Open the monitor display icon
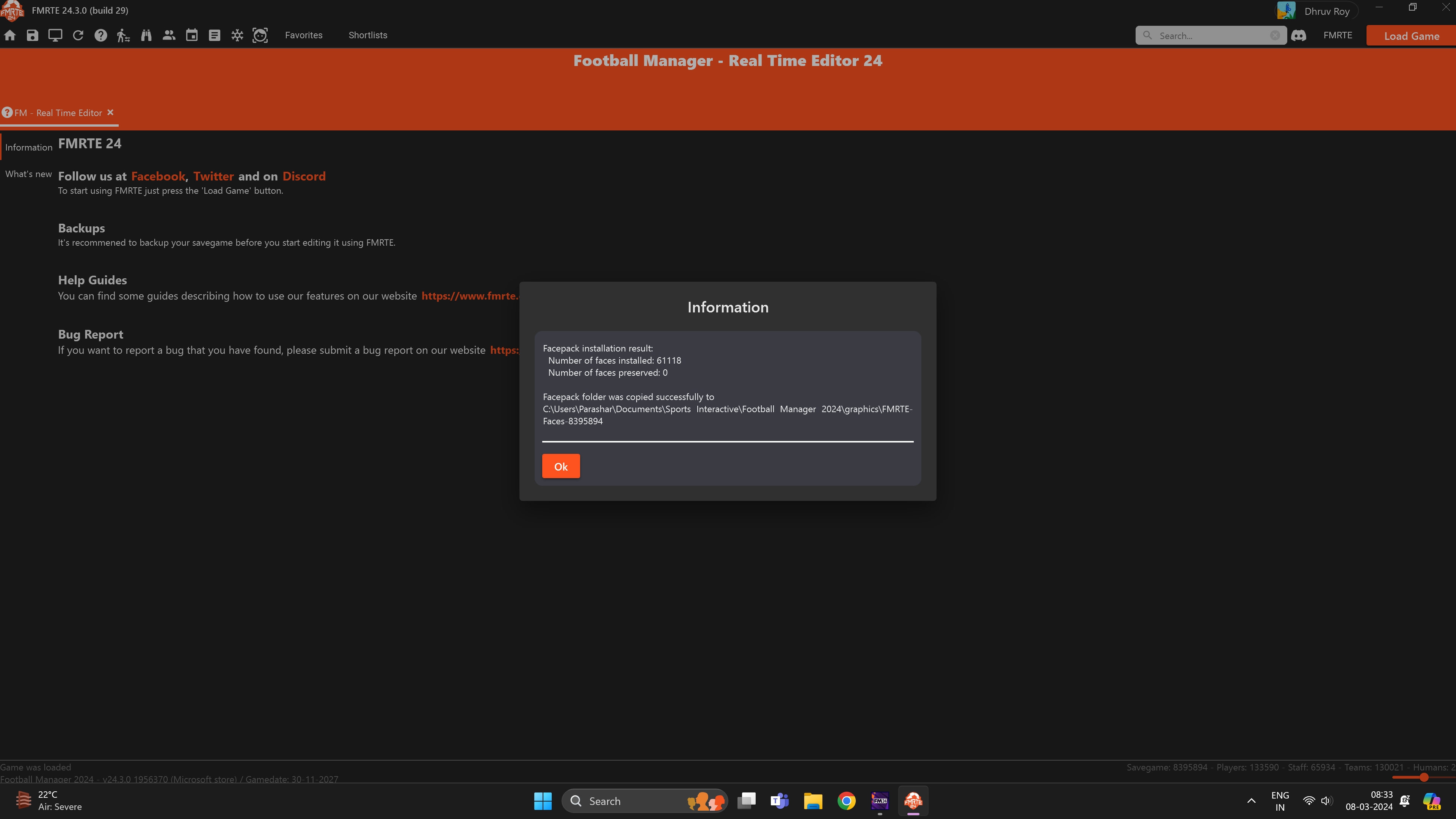Screen dimensions: 1456x819 (55, 35)
